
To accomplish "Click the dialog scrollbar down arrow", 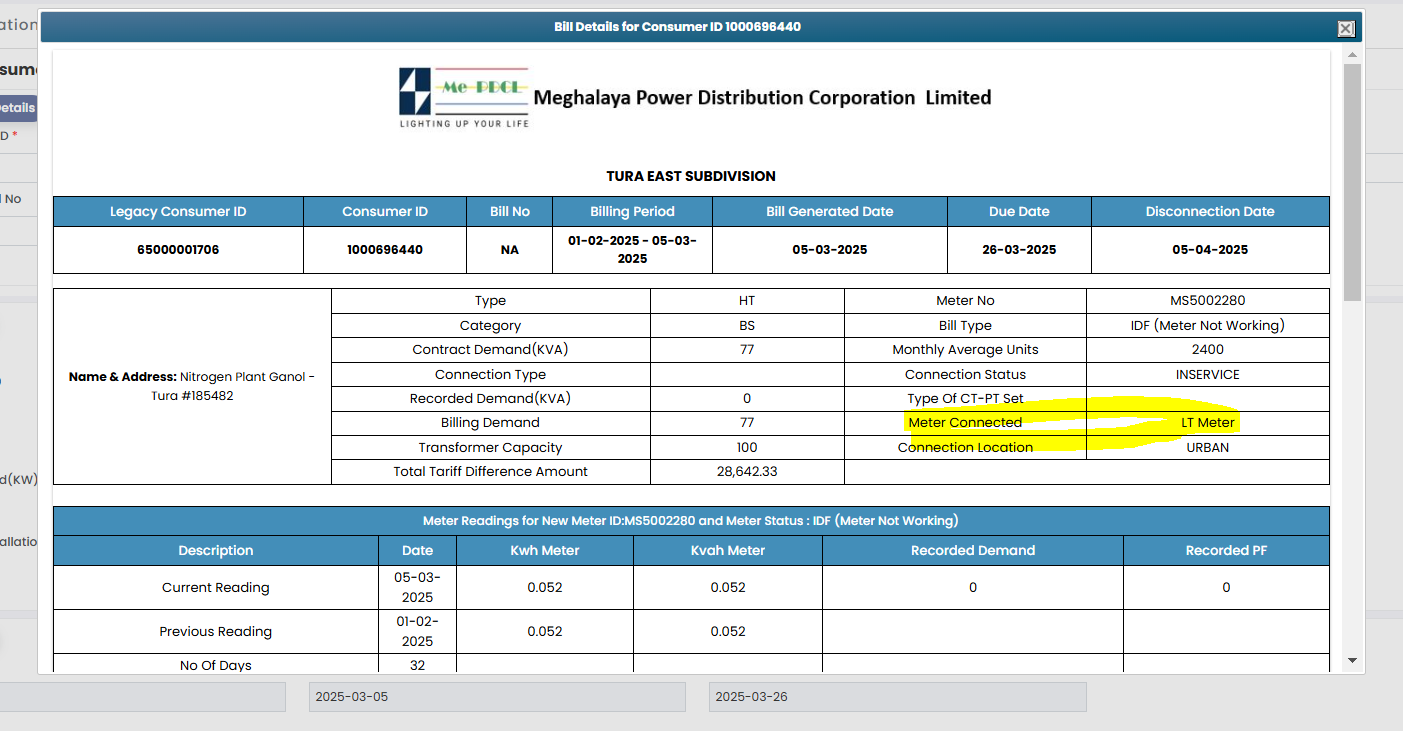I will tap(1352, 660).
